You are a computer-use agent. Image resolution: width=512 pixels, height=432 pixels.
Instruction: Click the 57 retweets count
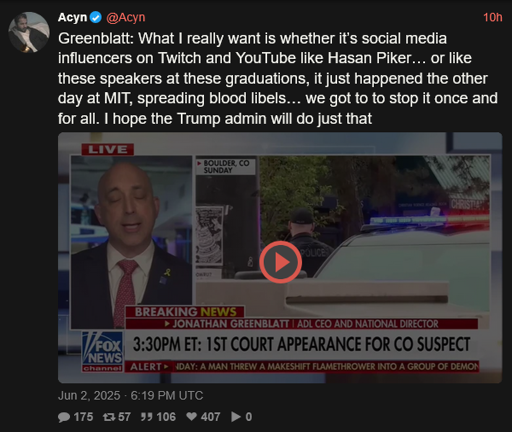pyautogui.click(x=124, y=417)
